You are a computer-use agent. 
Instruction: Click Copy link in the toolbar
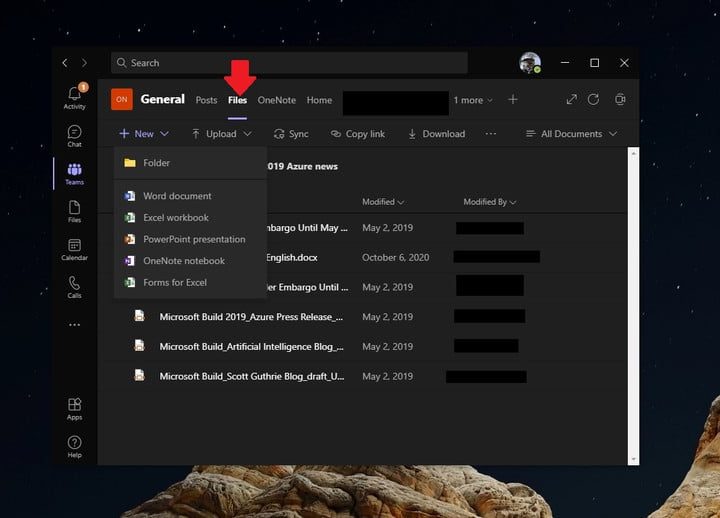coord(358,134)
